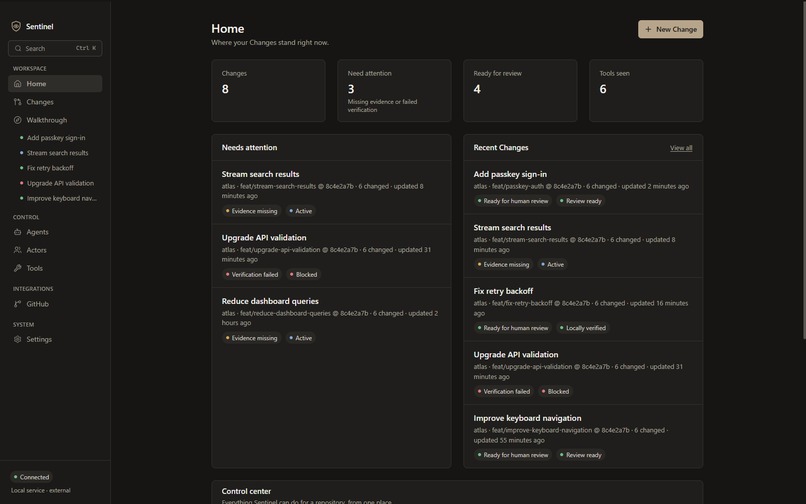Open 'Upgrade API validation' in Needs attention
Screen dimensions: 806x504
(x=332, y=256)
